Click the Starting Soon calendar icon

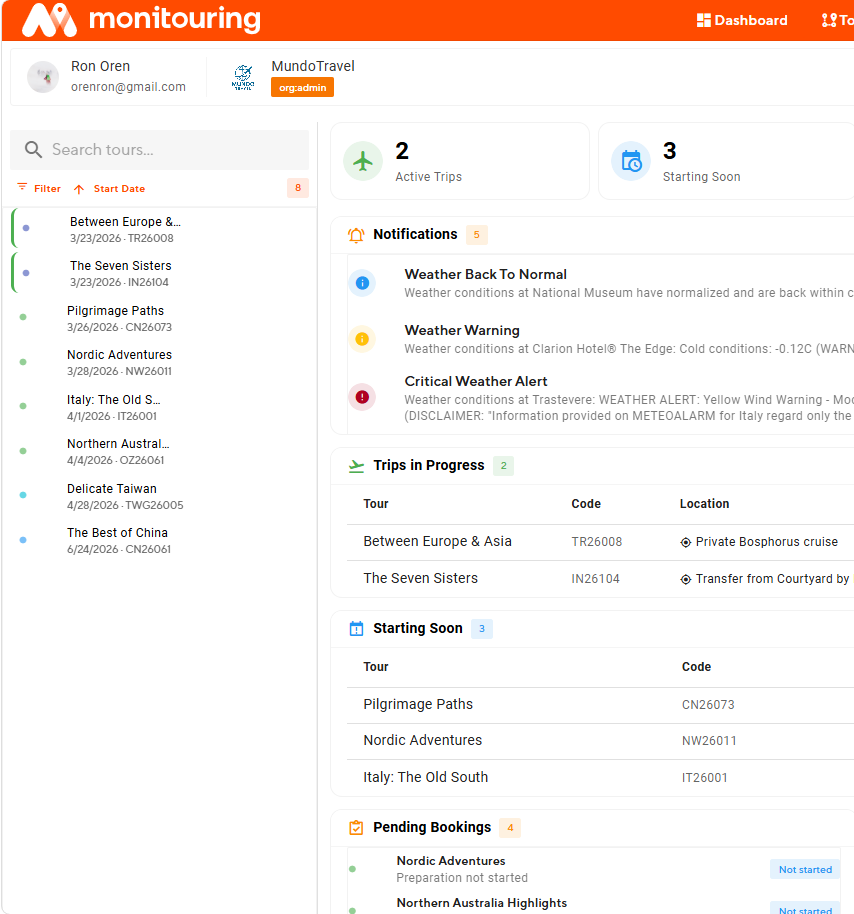[x=631, y=161]
